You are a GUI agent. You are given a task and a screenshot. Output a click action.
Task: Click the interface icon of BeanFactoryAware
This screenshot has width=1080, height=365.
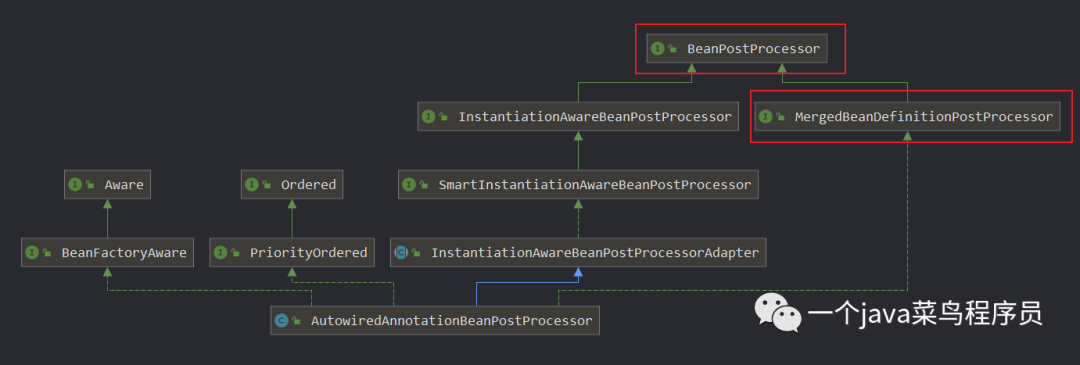(32, 253)
